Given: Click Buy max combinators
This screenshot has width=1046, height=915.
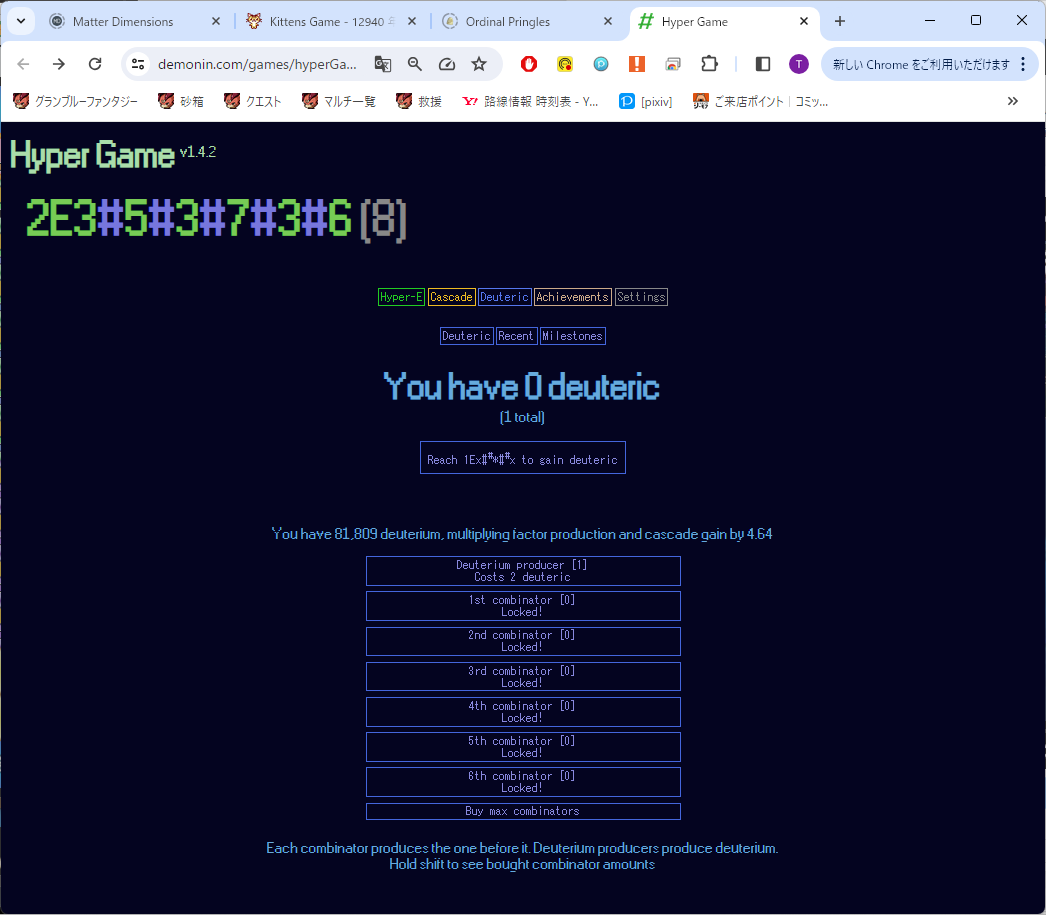Looking at the screenshot, I should pyautogui.click(x=522, y=811).
